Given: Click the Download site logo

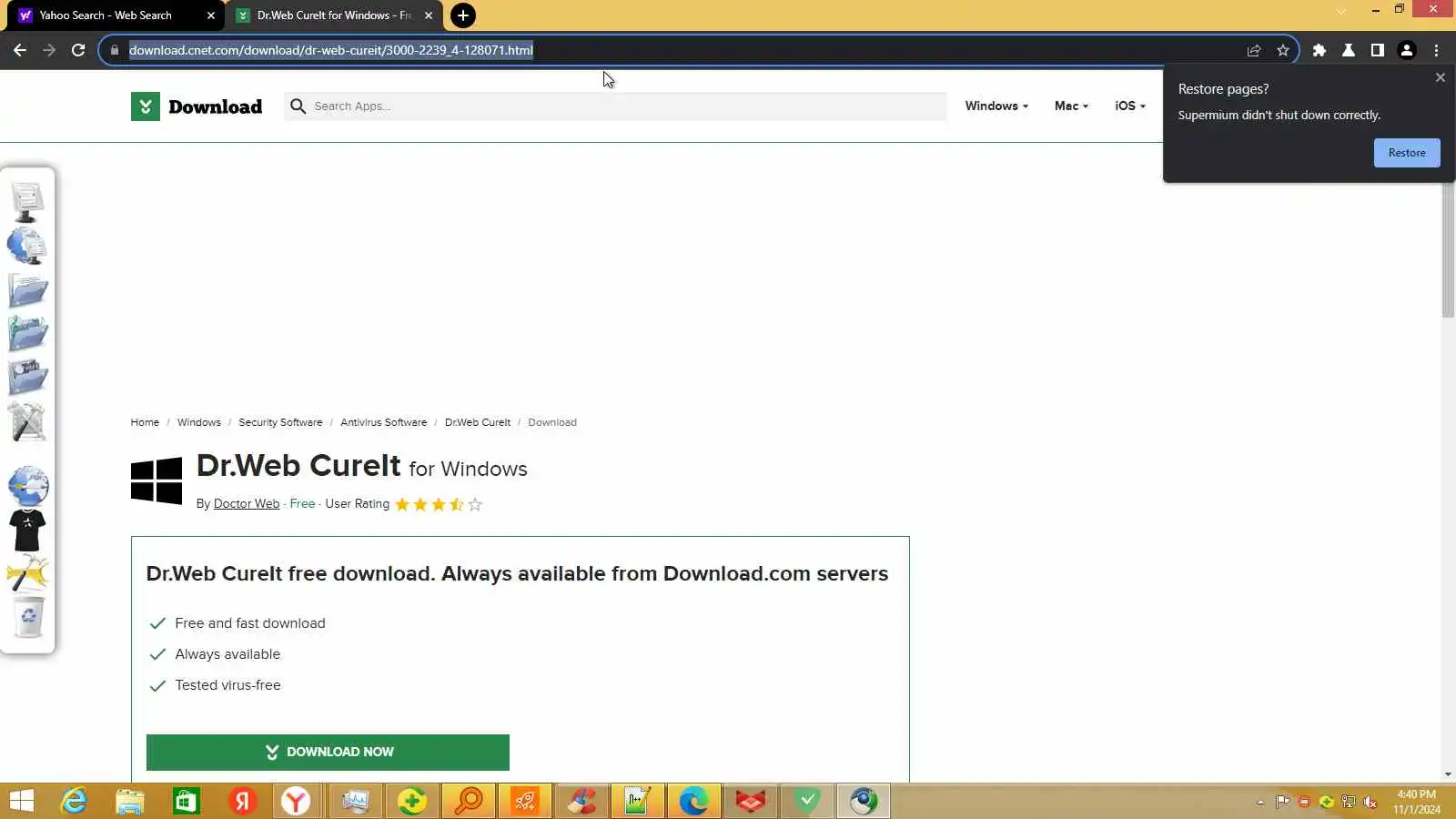Looking at the screenshot, I should pyautogui.click(x=197, y=106).
